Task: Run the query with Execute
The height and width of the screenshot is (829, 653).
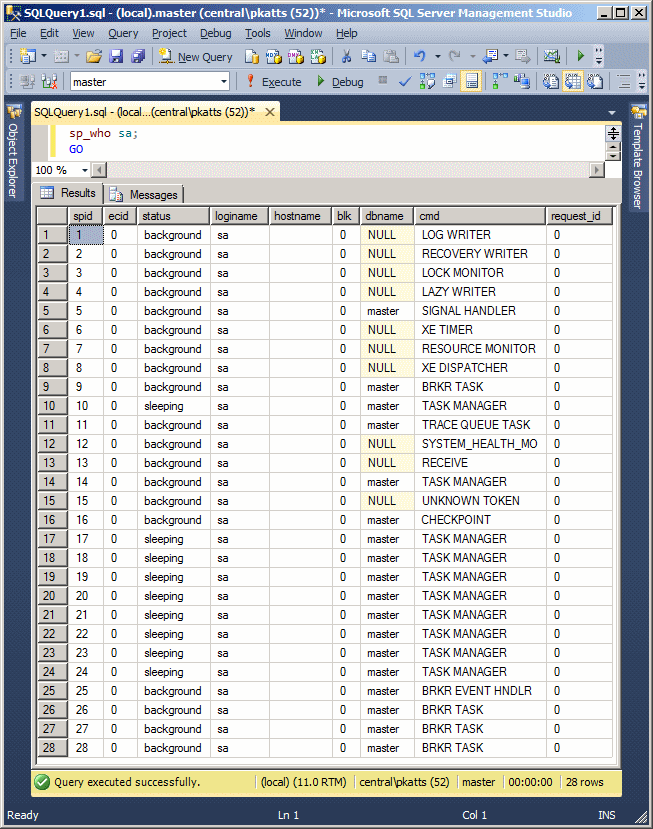Action: coord(274,82)
